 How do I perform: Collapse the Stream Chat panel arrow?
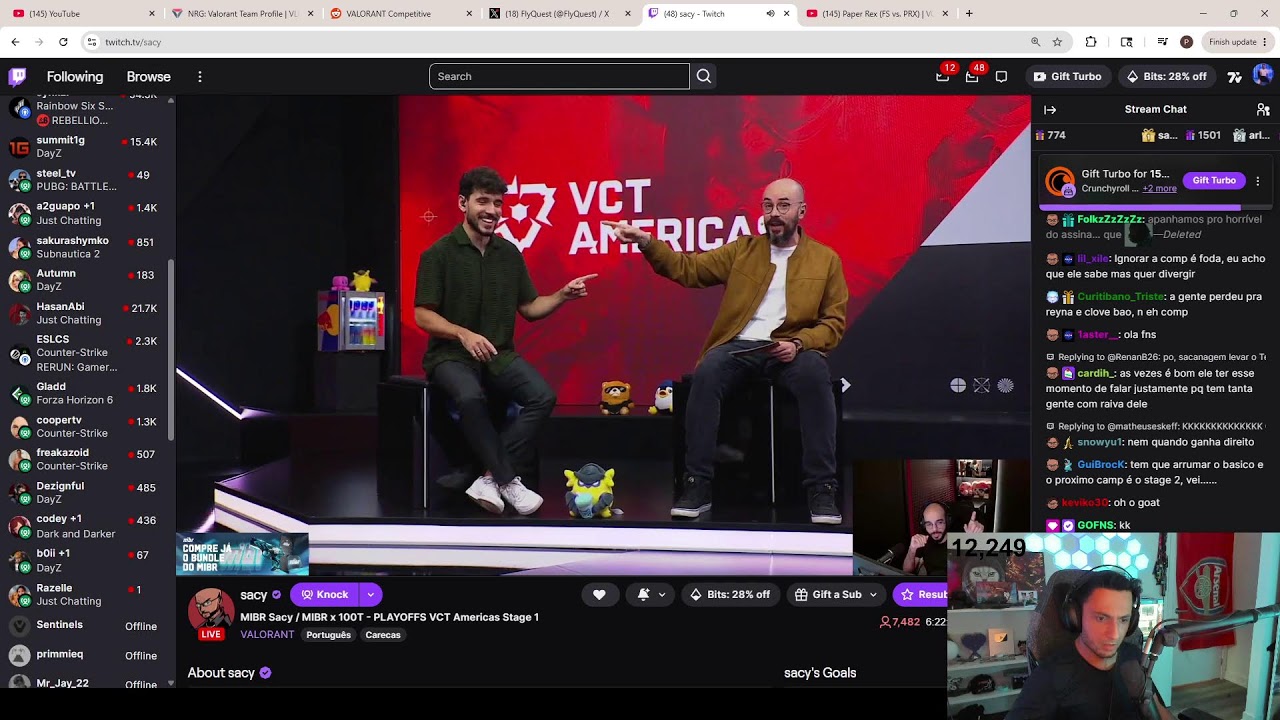pyautogui.click(x=1050, y=109)
